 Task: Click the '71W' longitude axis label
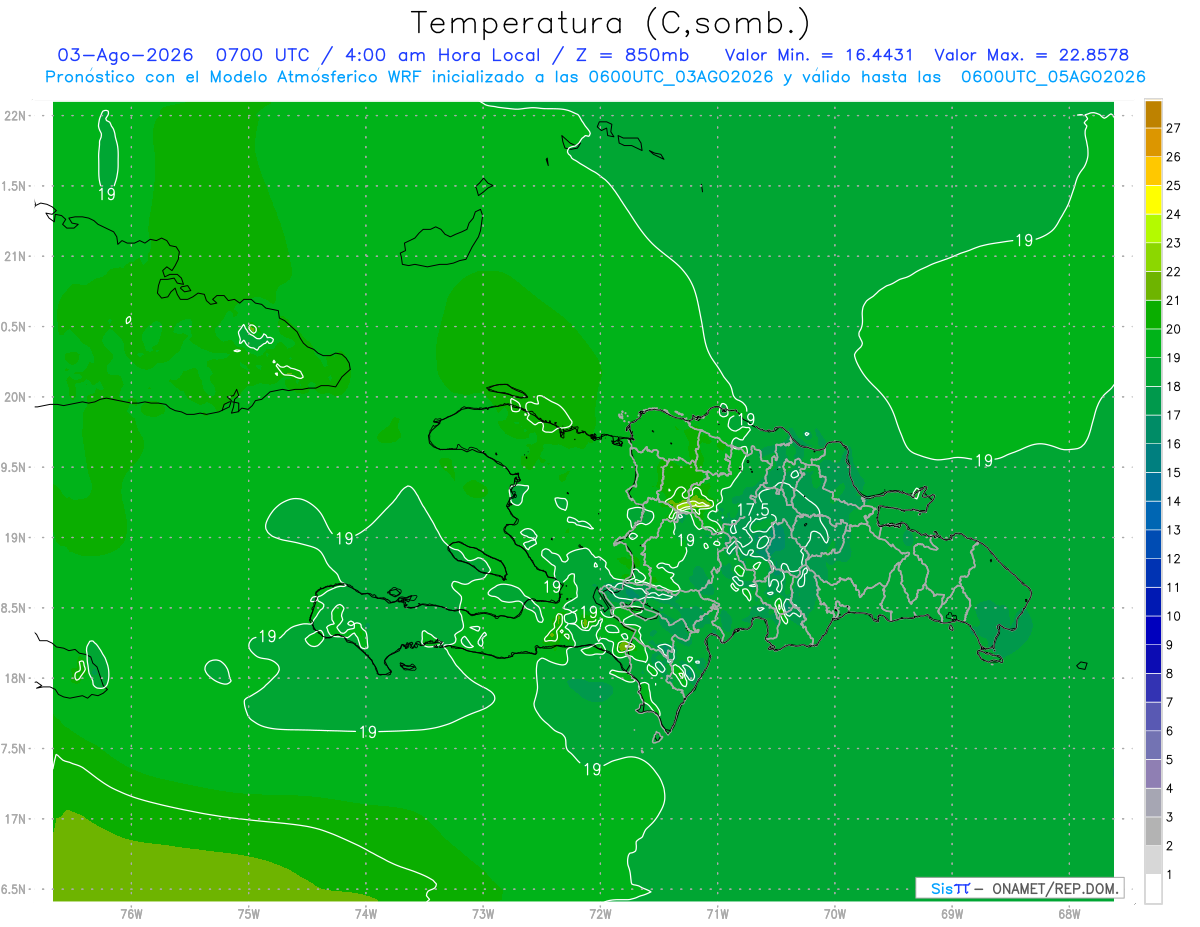click(x=717, y=913)
